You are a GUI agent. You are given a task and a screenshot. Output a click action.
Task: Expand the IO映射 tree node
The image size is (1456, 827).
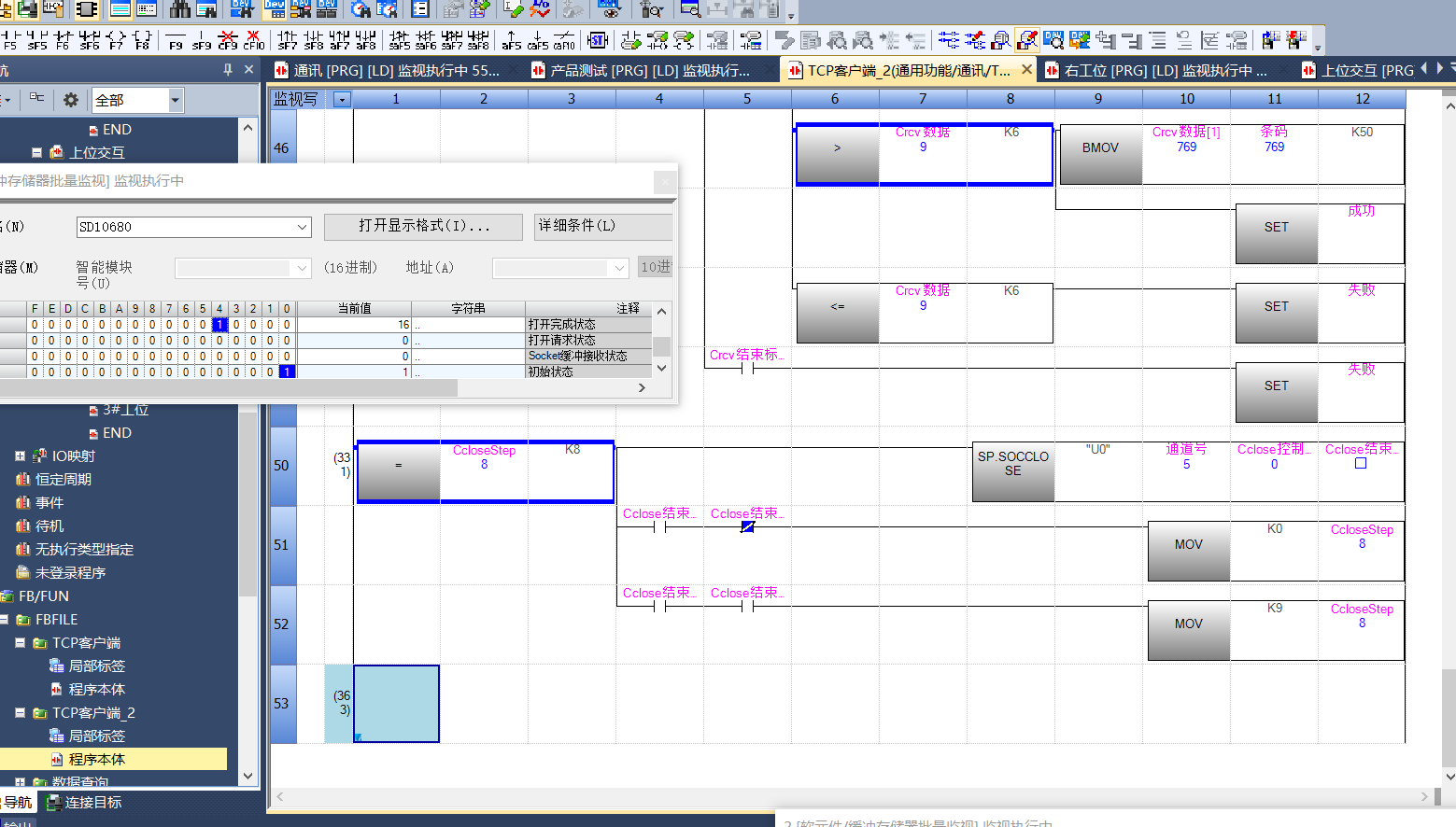click(20, 456)
